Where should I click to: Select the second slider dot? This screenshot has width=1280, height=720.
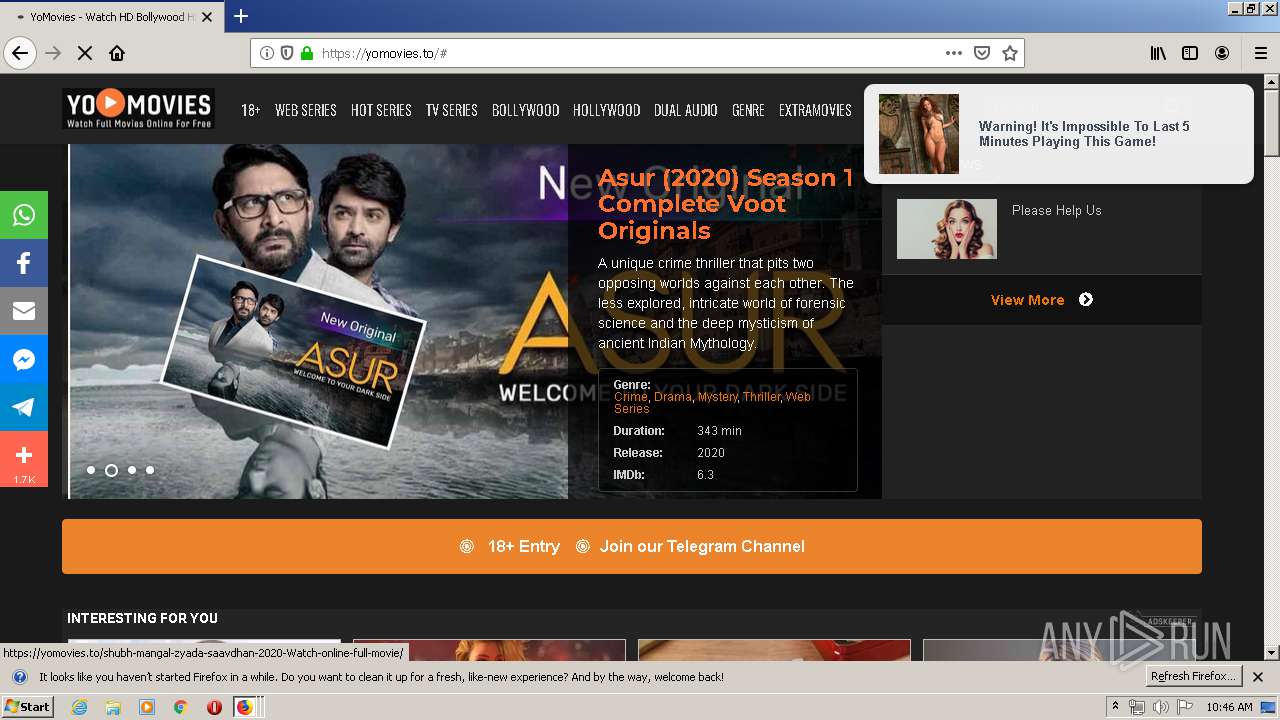point(111,470)
